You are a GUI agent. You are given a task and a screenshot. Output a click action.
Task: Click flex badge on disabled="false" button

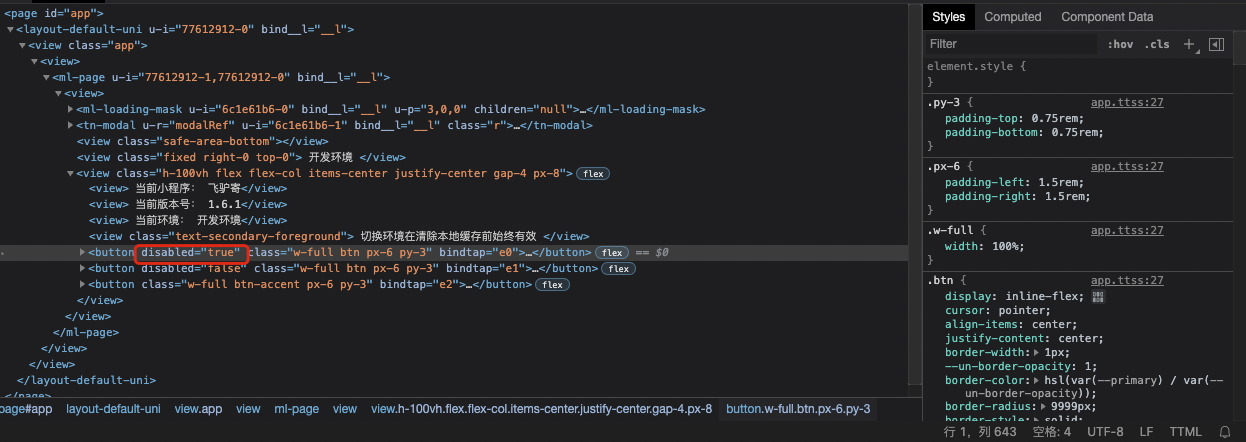tap(617, 269)
